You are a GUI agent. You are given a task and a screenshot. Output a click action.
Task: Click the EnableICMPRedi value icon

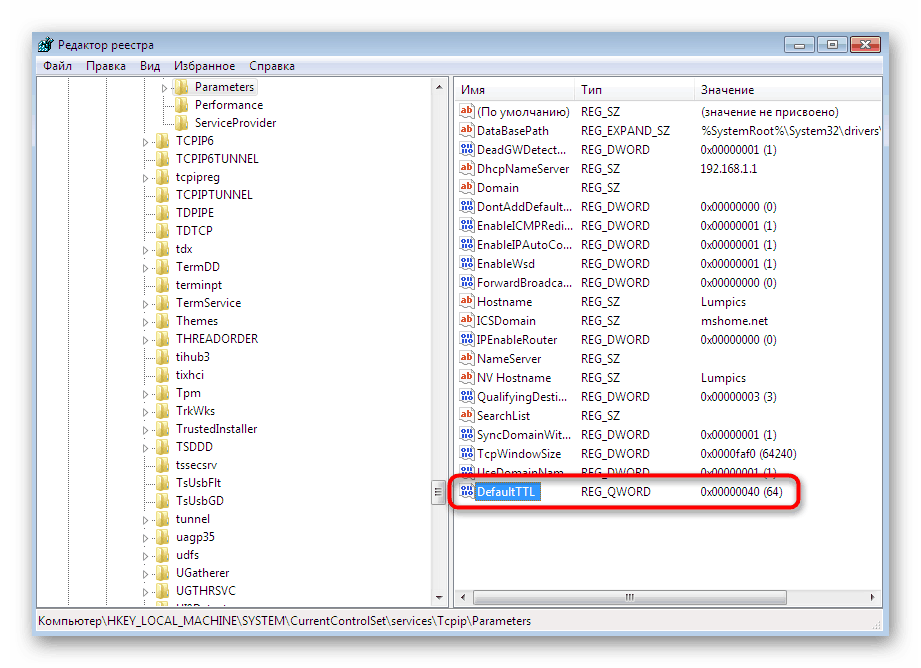tap(466, 226)
